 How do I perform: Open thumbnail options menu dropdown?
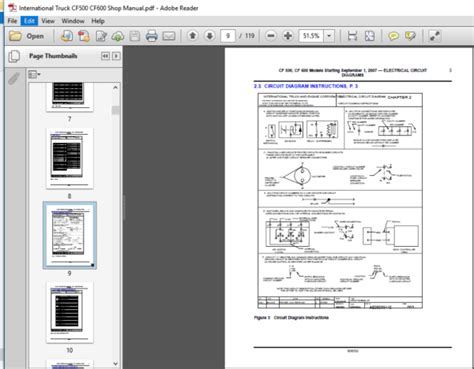[34, 74]
